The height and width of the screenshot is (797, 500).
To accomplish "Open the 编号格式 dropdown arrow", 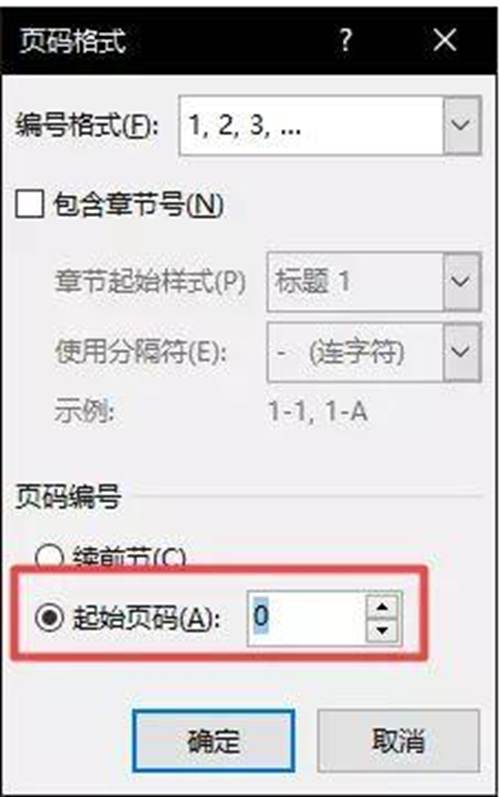I will 461,125.
